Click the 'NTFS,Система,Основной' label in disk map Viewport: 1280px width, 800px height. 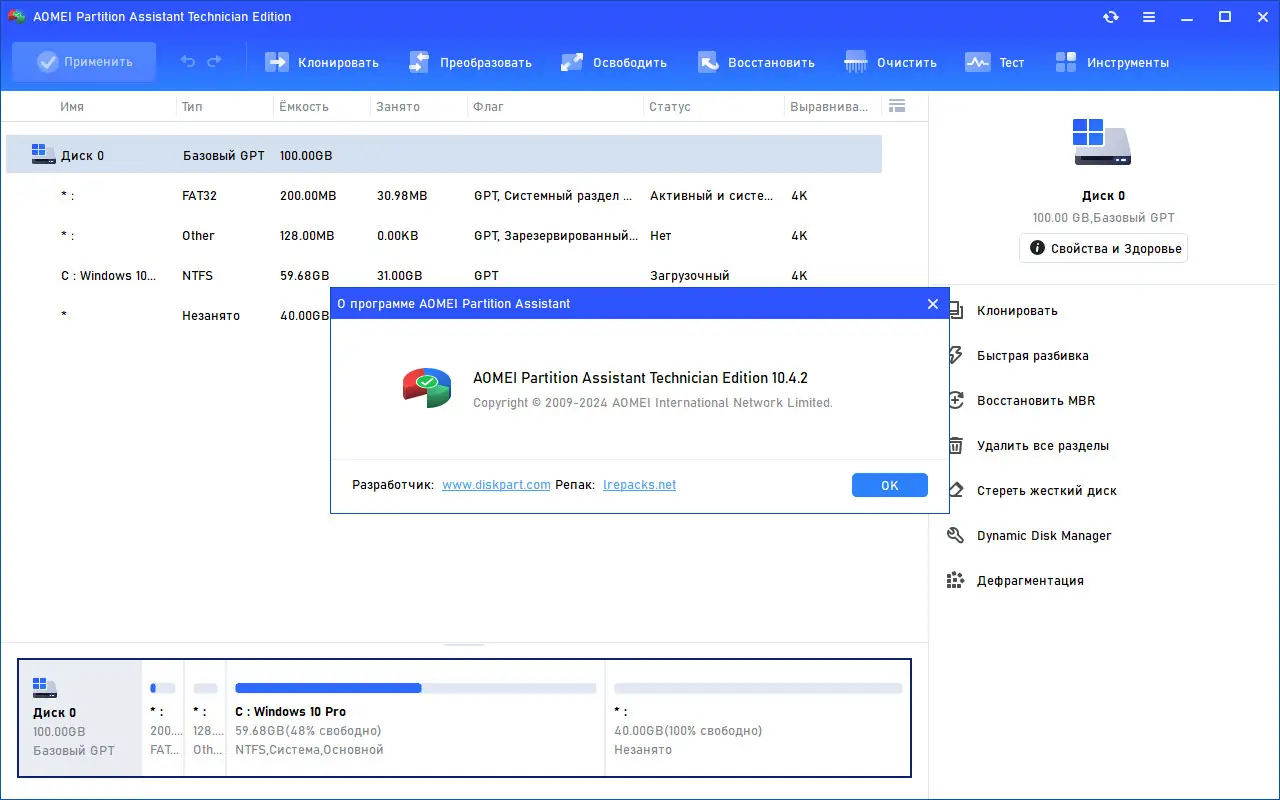tap(309, 750)
